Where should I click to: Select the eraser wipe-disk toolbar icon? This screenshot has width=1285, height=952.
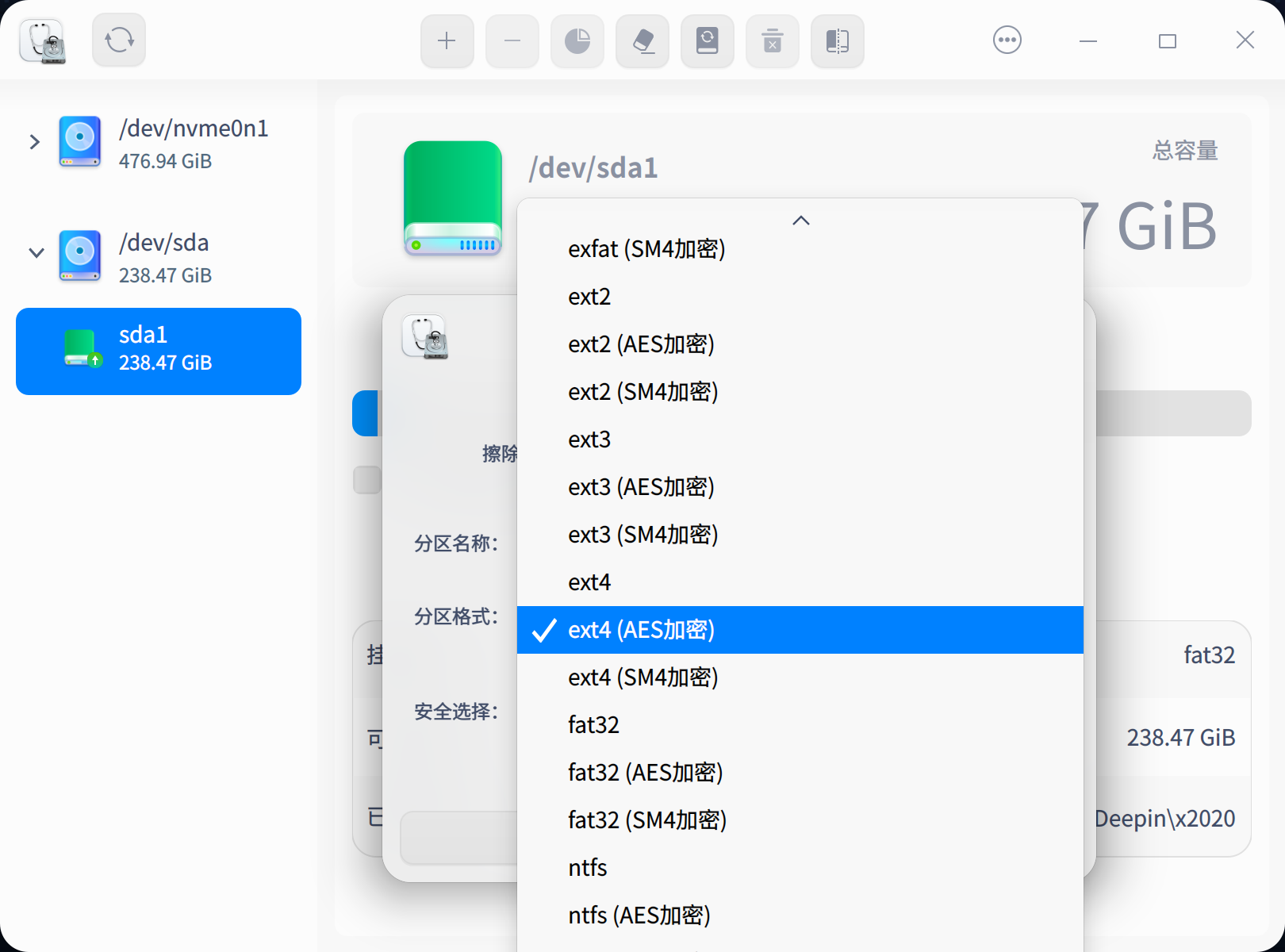pos(642,40)
